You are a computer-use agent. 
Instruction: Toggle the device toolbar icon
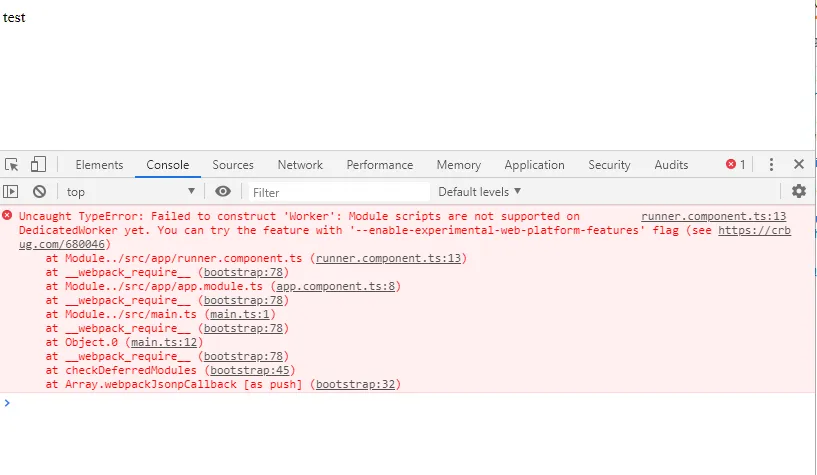(38, 165)
